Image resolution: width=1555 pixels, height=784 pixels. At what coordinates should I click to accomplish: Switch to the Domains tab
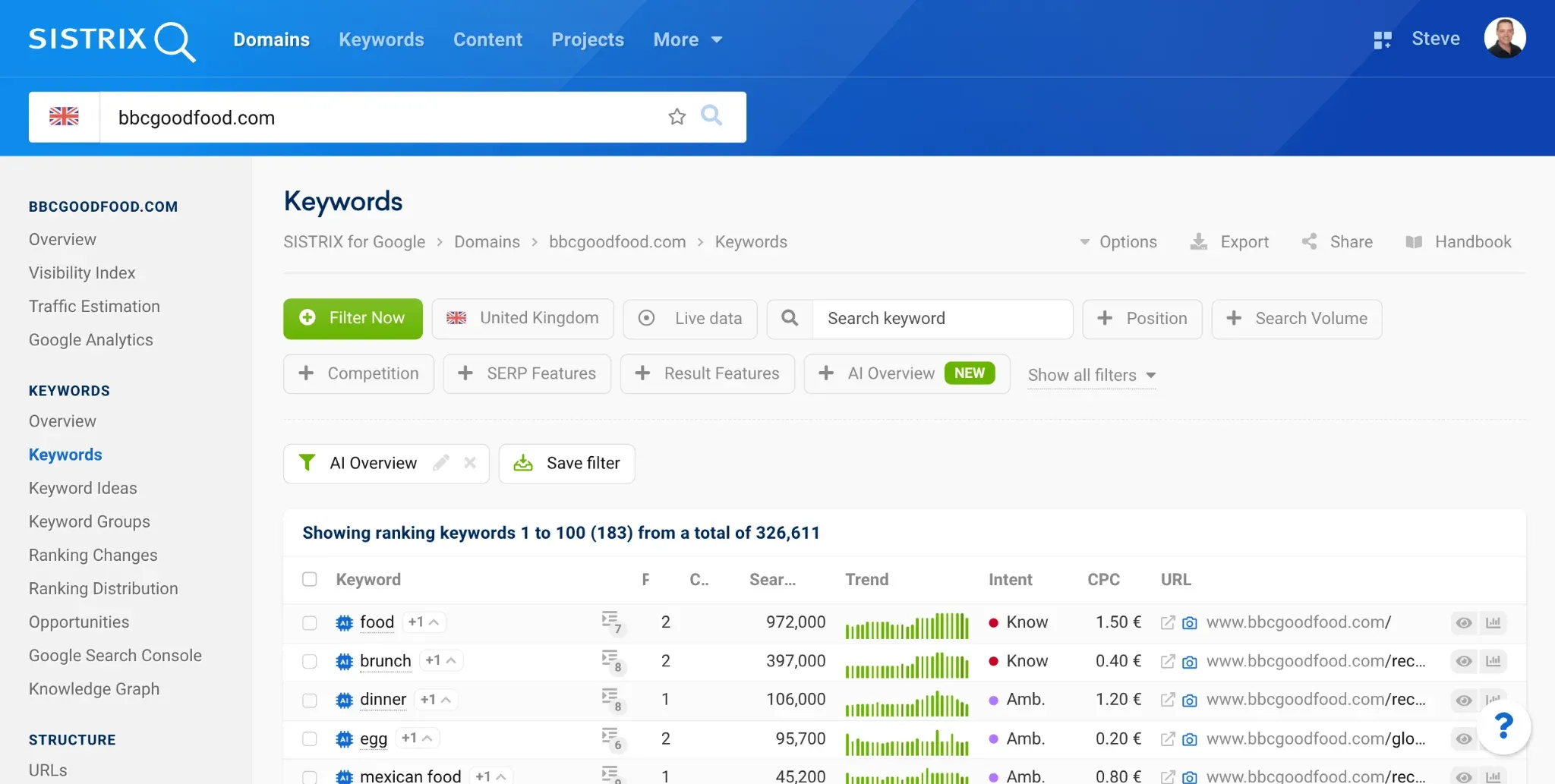pos(271,39)
